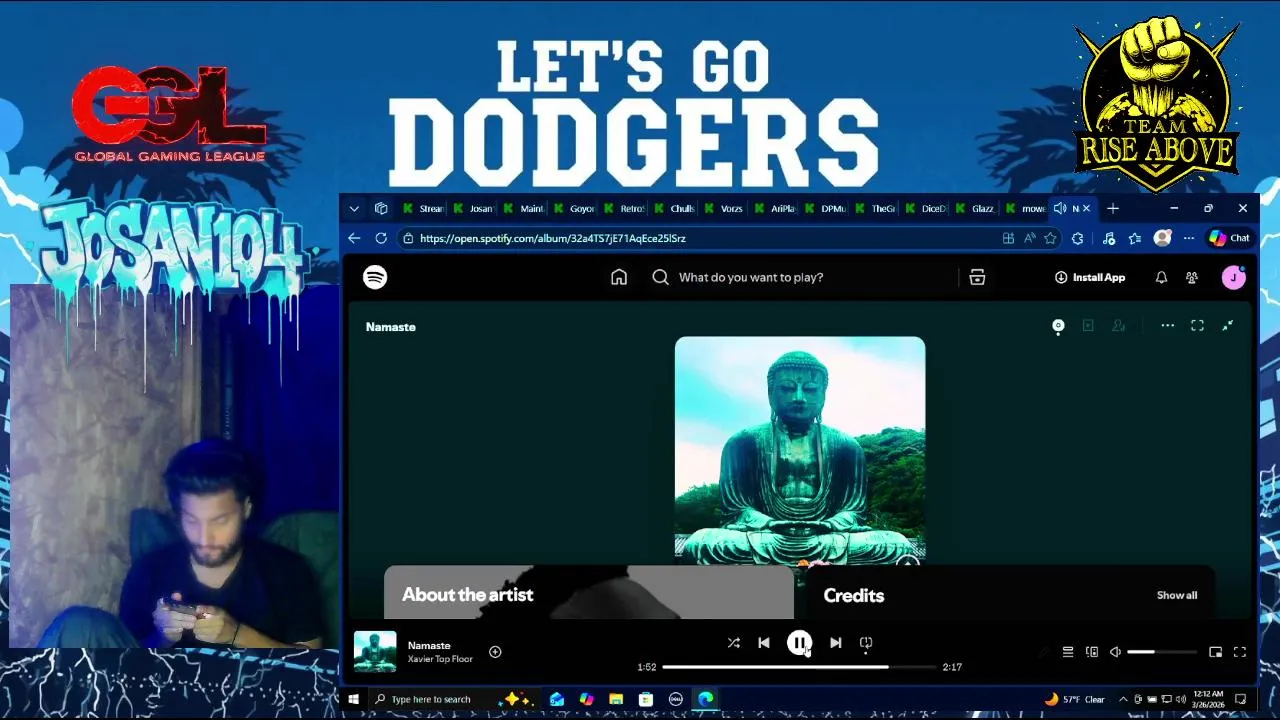Adjust the volume slider
This screenshot has height=720, width=1280.
tap(1162, 652)
